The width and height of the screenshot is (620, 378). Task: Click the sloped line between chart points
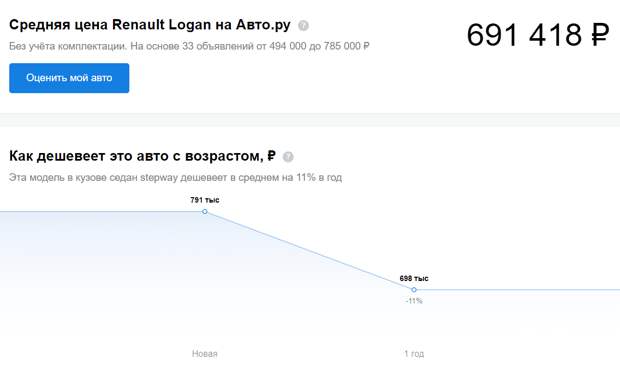click(x=309, y=251)
